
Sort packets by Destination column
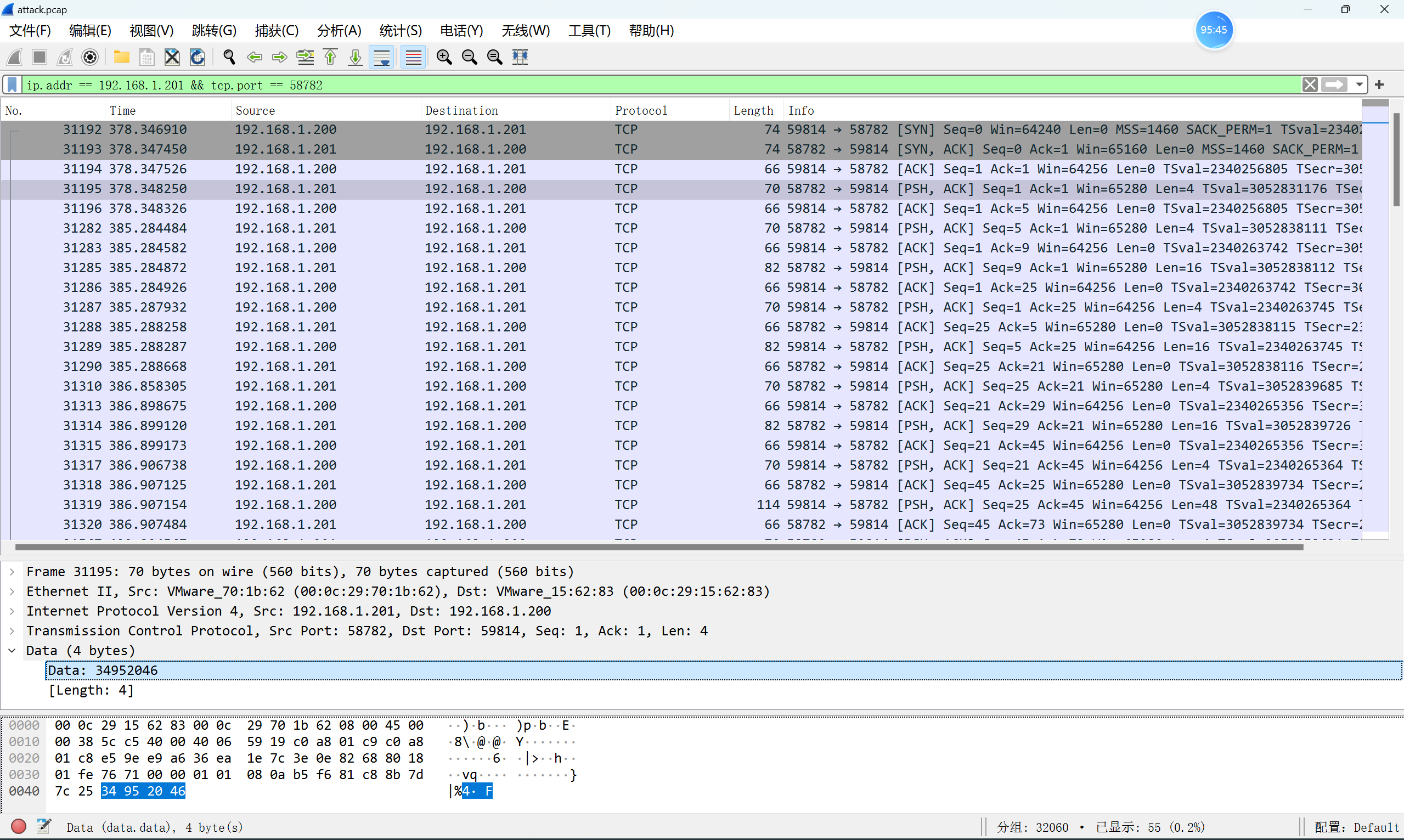click(516, 110)
